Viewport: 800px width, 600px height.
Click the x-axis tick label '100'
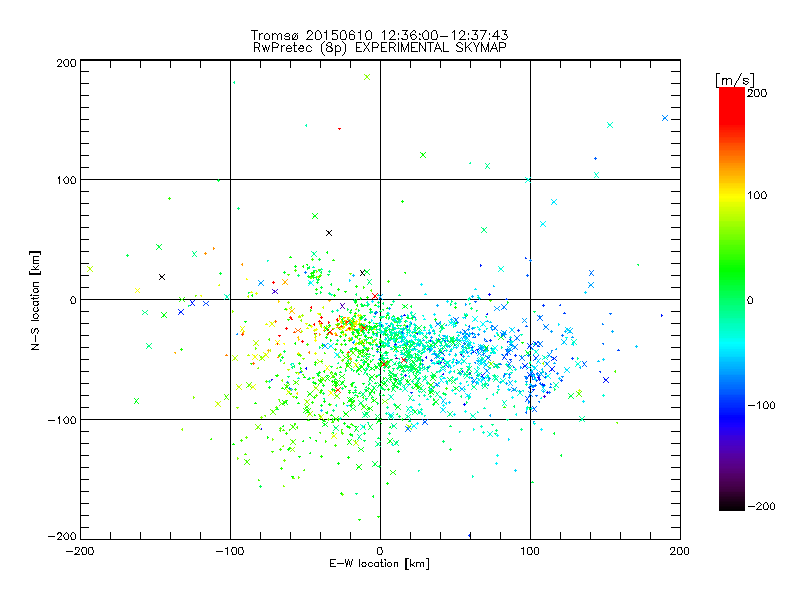click(x=530, y=551)
